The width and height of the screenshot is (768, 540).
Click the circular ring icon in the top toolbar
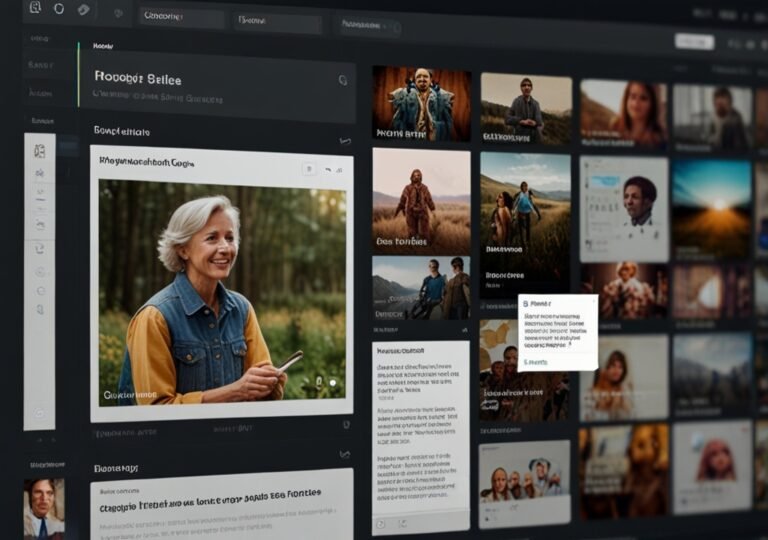(x=59, y=9)
